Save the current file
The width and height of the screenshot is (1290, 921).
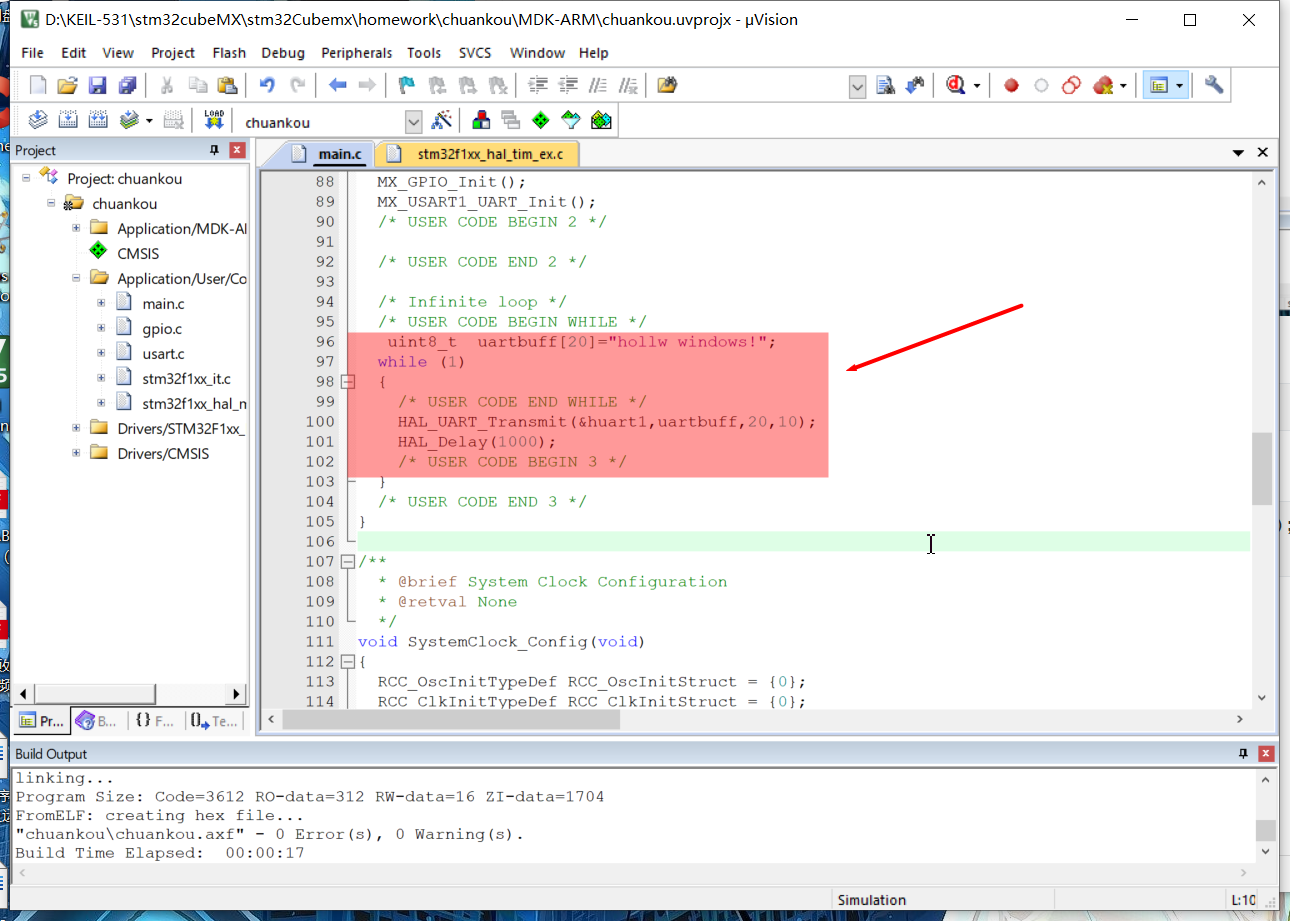pyautogui.click(x=98, y=85)
